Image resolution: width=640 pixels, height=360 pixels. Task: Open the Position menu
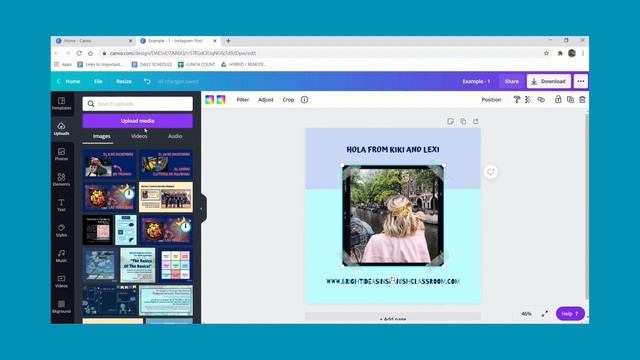click(491, 100)
